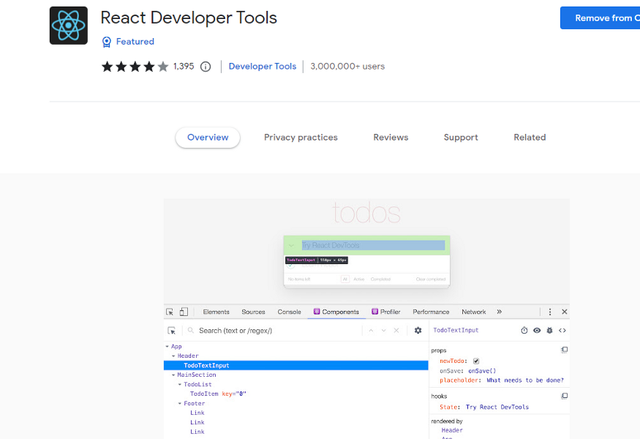Toggle the device toolbar icon in DevTools
The width and height of the screenshot is (640, 439).
tap(184, 312)
